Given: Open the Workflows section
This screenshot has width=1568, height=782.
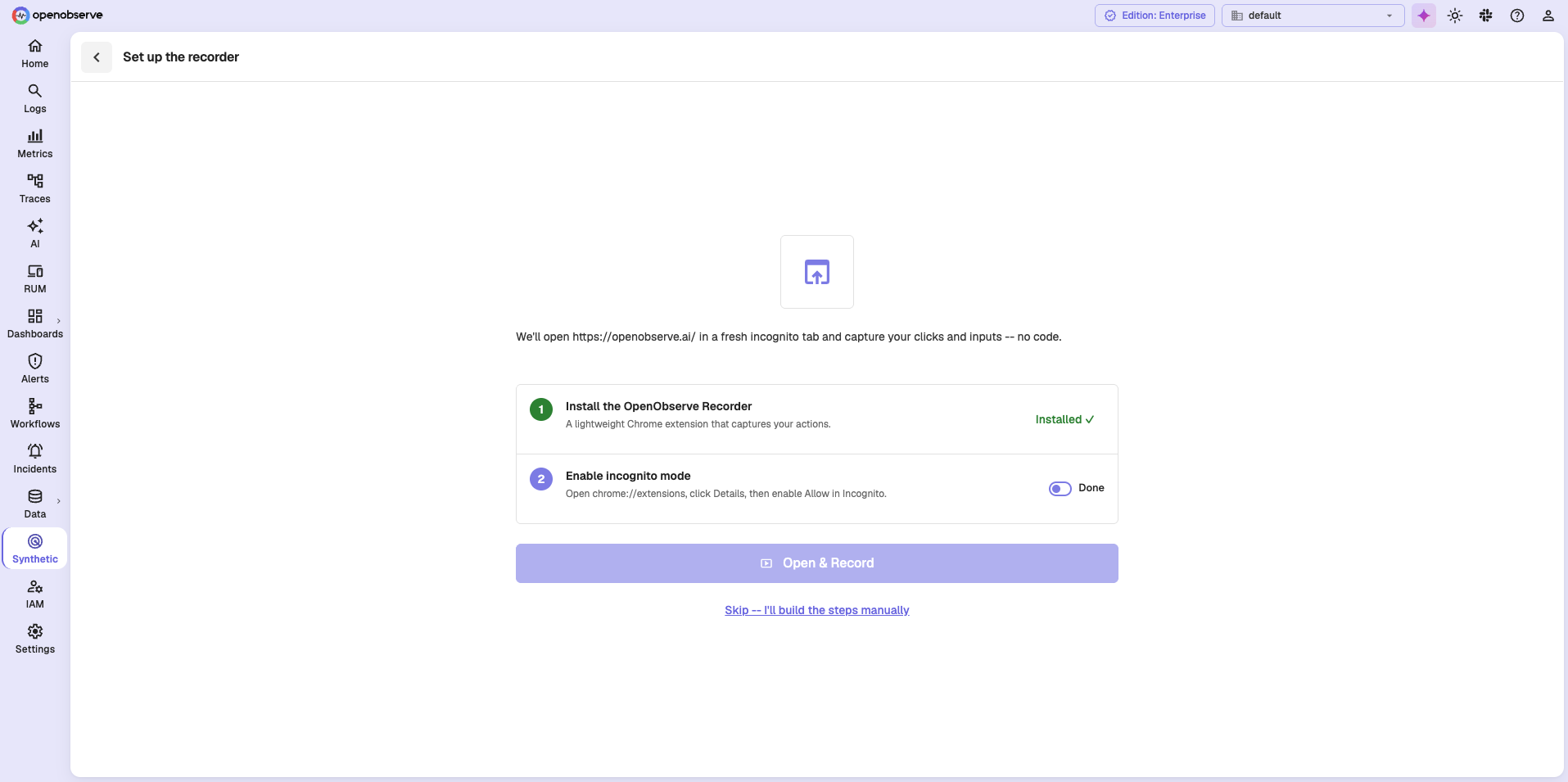Looking at the screenshot, I should pyautogui.click(x=35, y=414).
